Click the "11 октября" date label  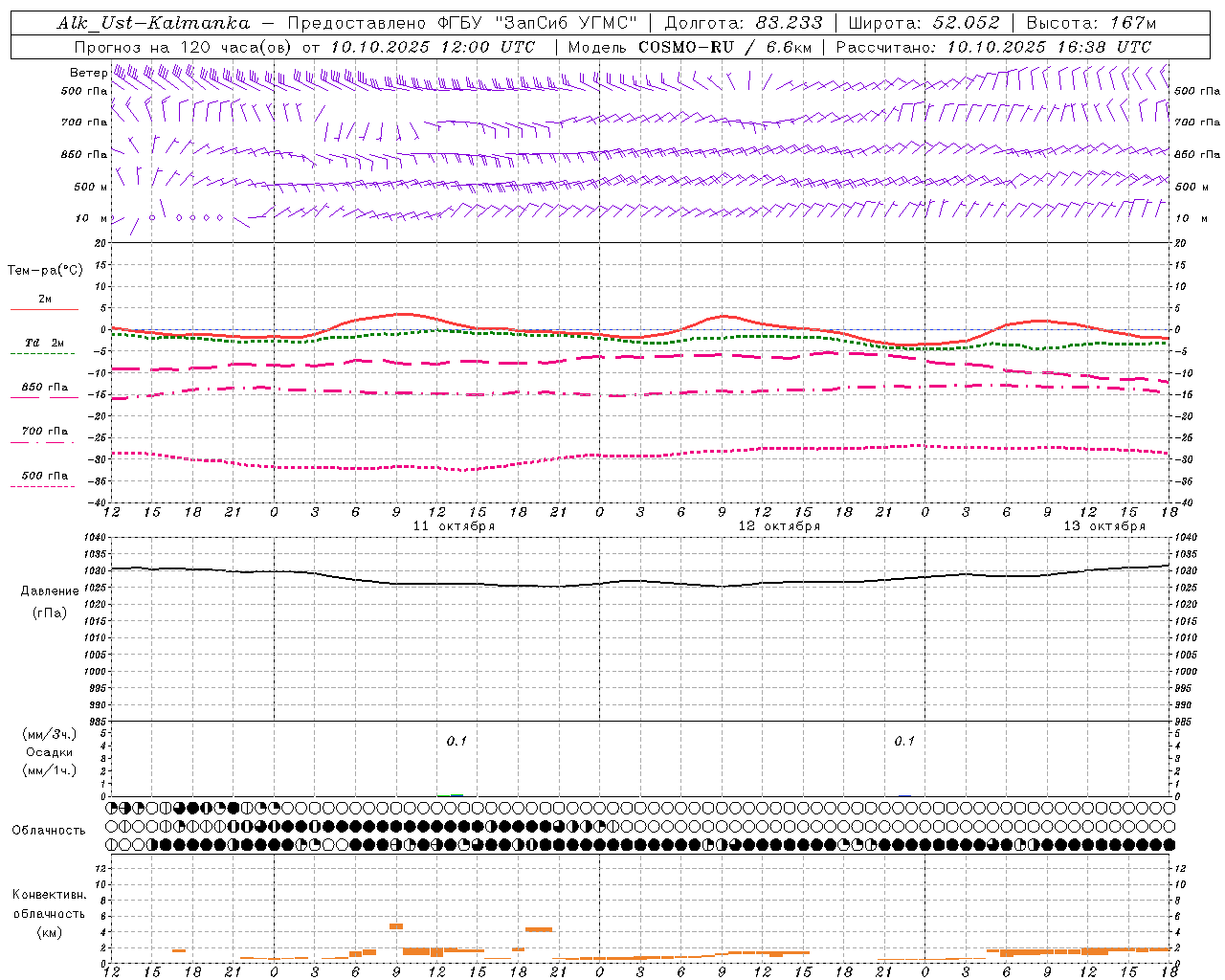[x=454, y=526]
